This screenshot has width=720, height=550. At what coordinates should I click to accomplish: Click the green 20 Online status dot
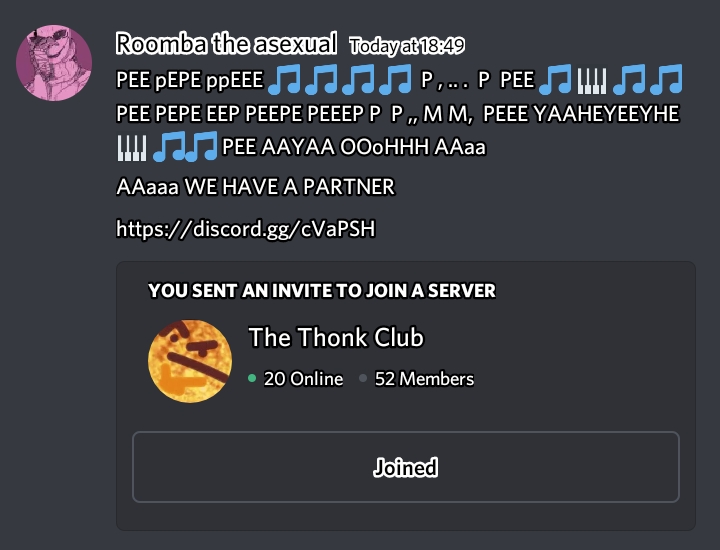click(252, 378)
